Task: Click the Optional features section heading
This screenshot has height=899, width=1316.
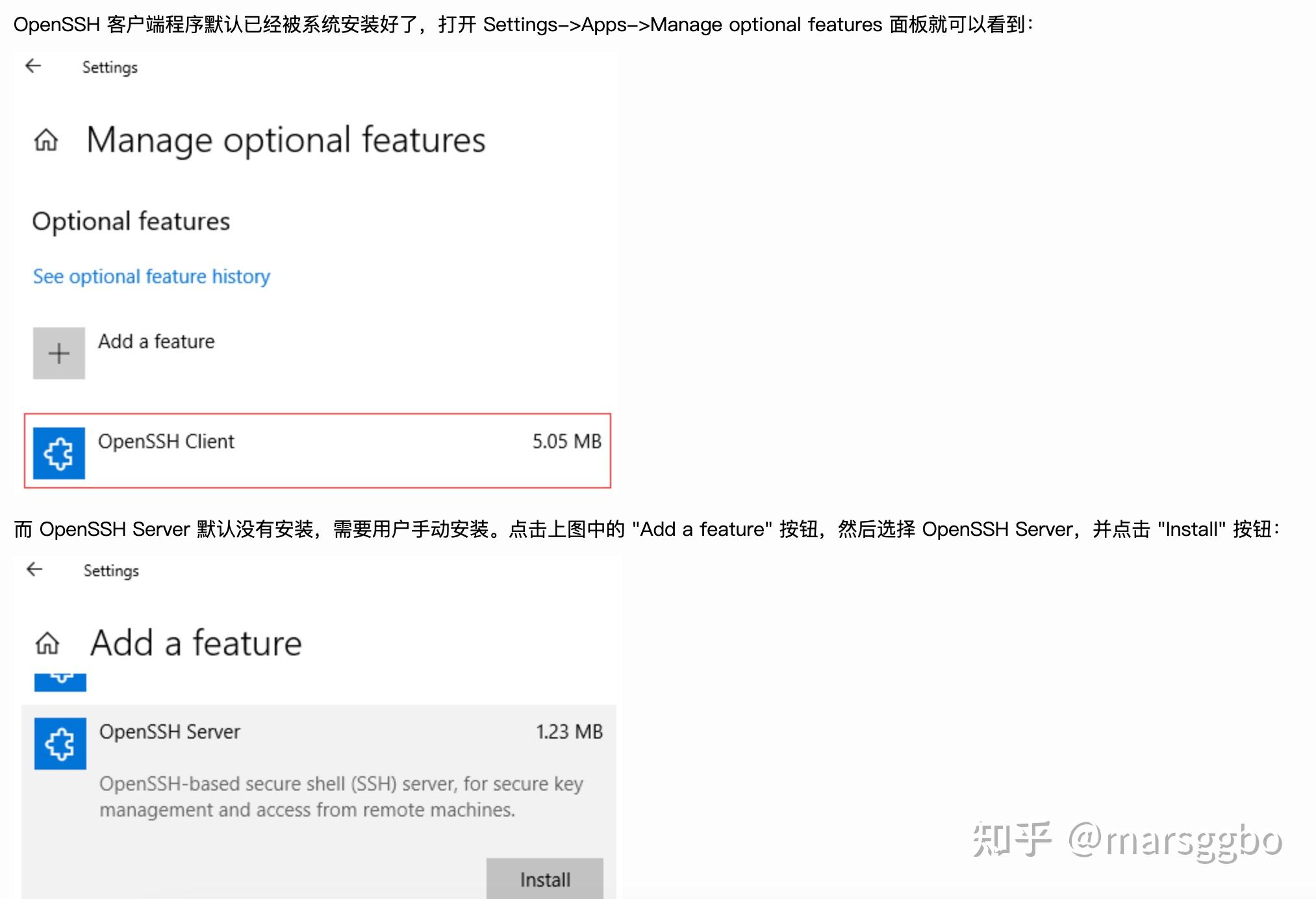Action: (x=131, y=222)
